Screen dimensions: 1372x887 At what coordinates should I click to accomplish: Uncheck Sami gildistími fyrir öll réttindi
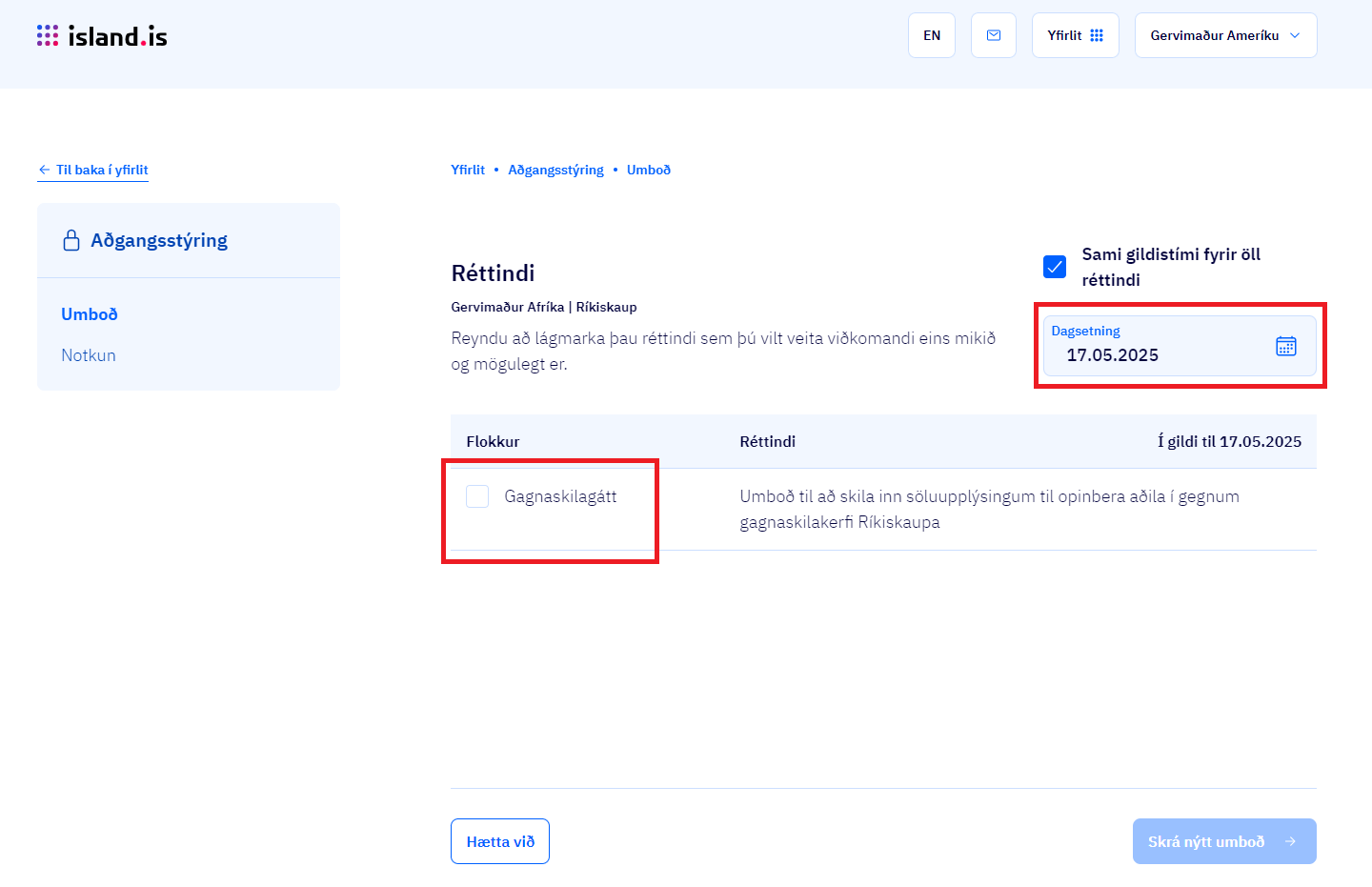(1055, 267)
